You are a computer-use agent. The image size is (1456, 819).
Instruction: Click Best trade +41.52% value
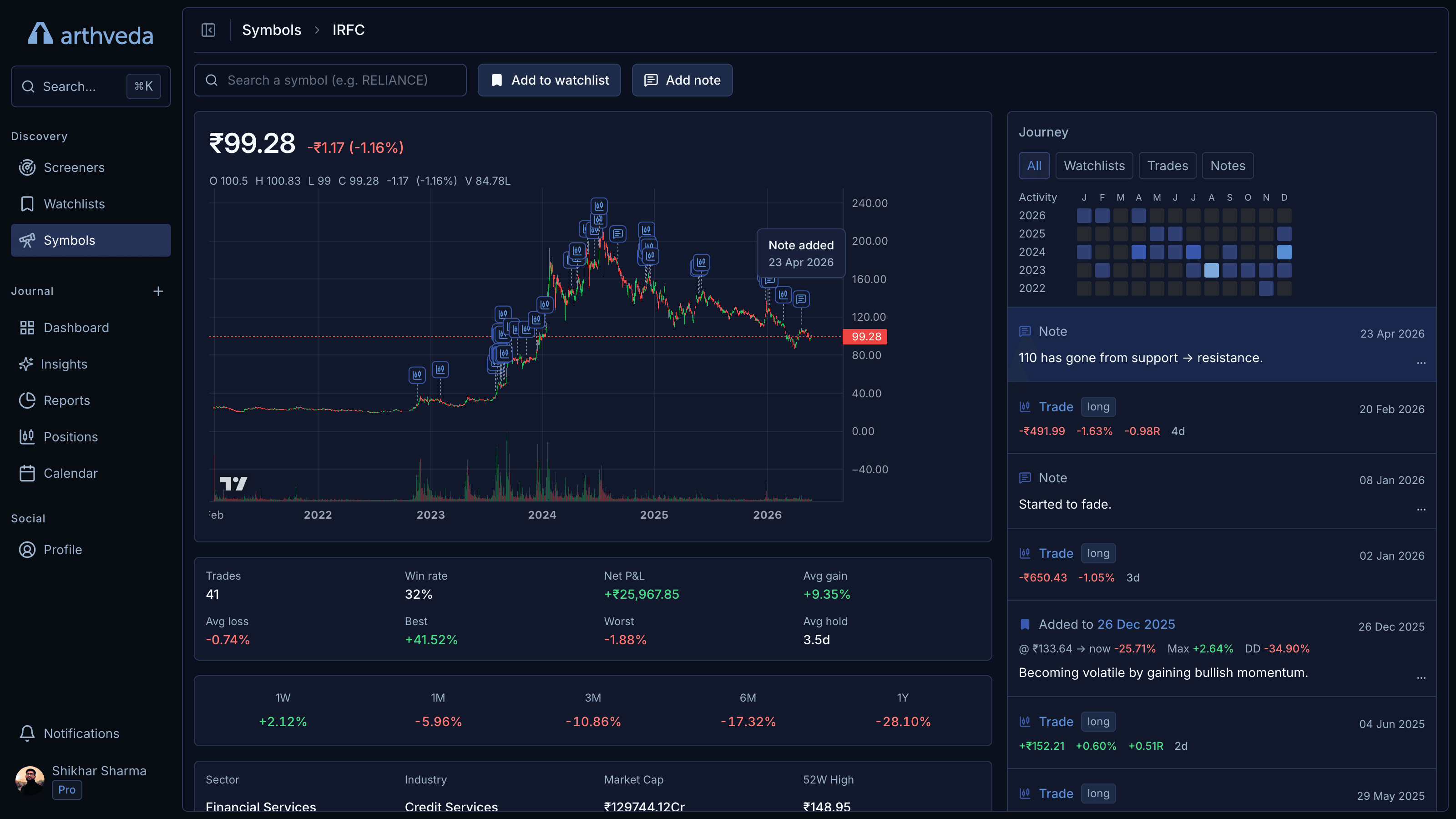(431, 640)
